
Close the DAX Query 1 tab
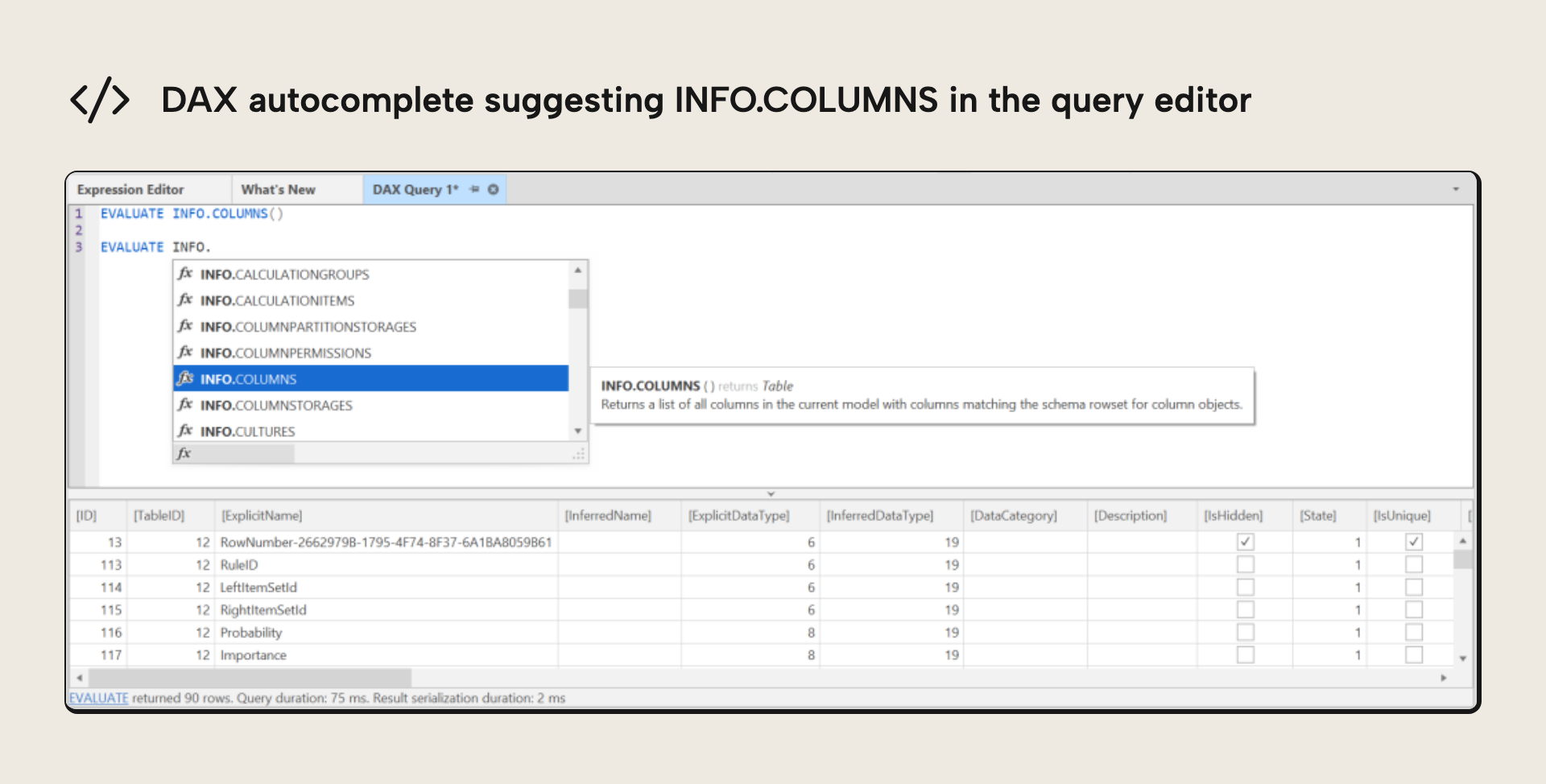[494, 189]
